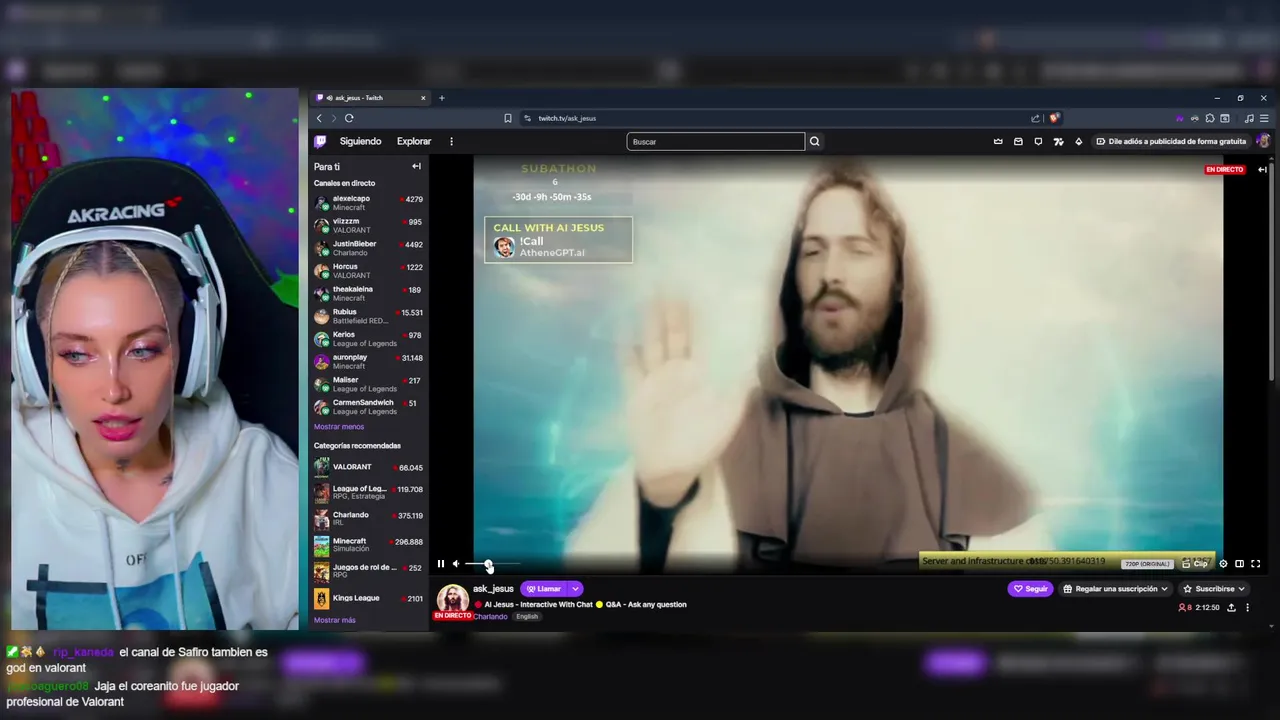Open auronplay Minecraft channel
This screenshot has height=720, width=1280.
(369, 361)
